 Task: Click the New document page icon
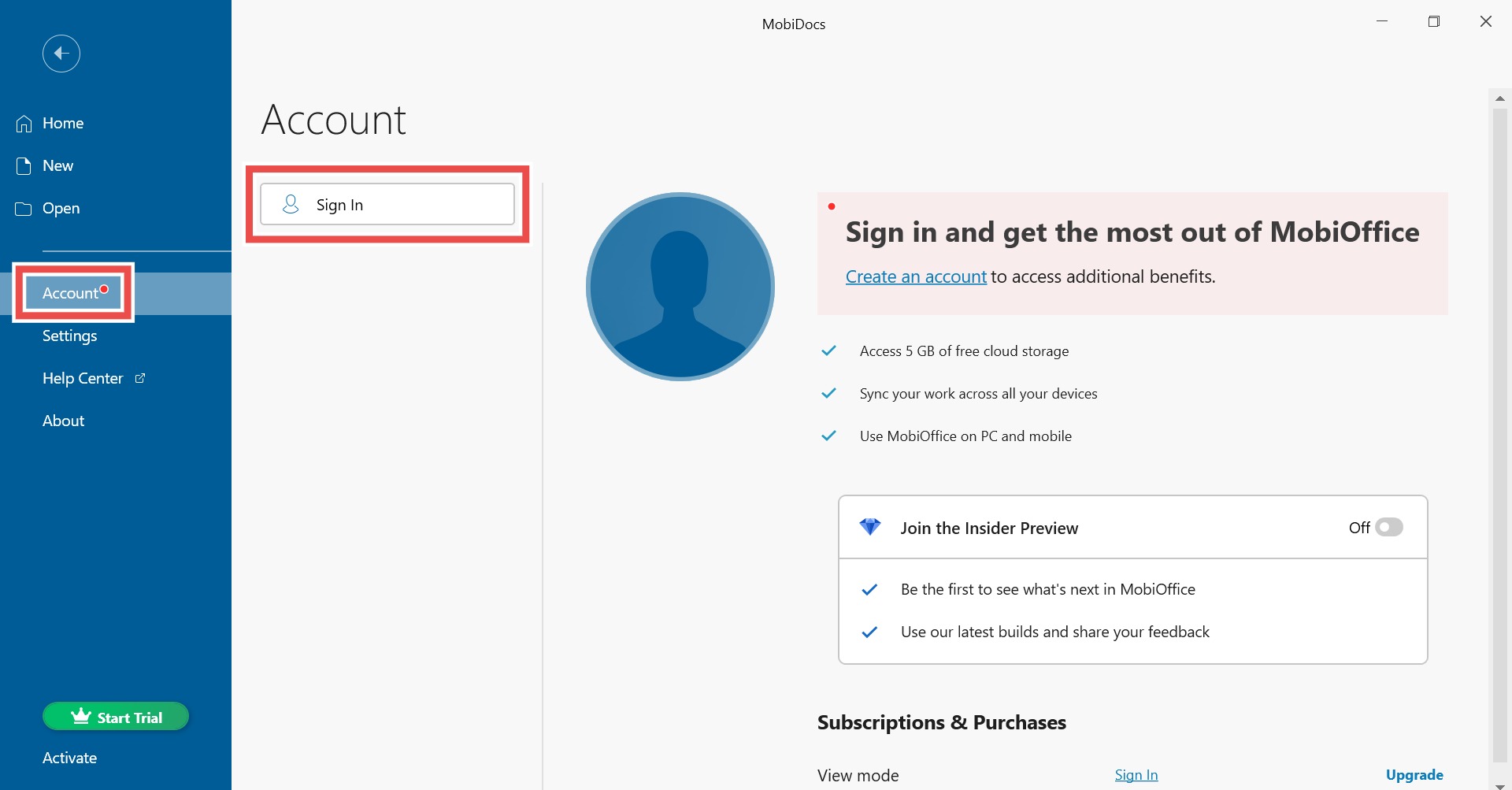coord(24,166)
